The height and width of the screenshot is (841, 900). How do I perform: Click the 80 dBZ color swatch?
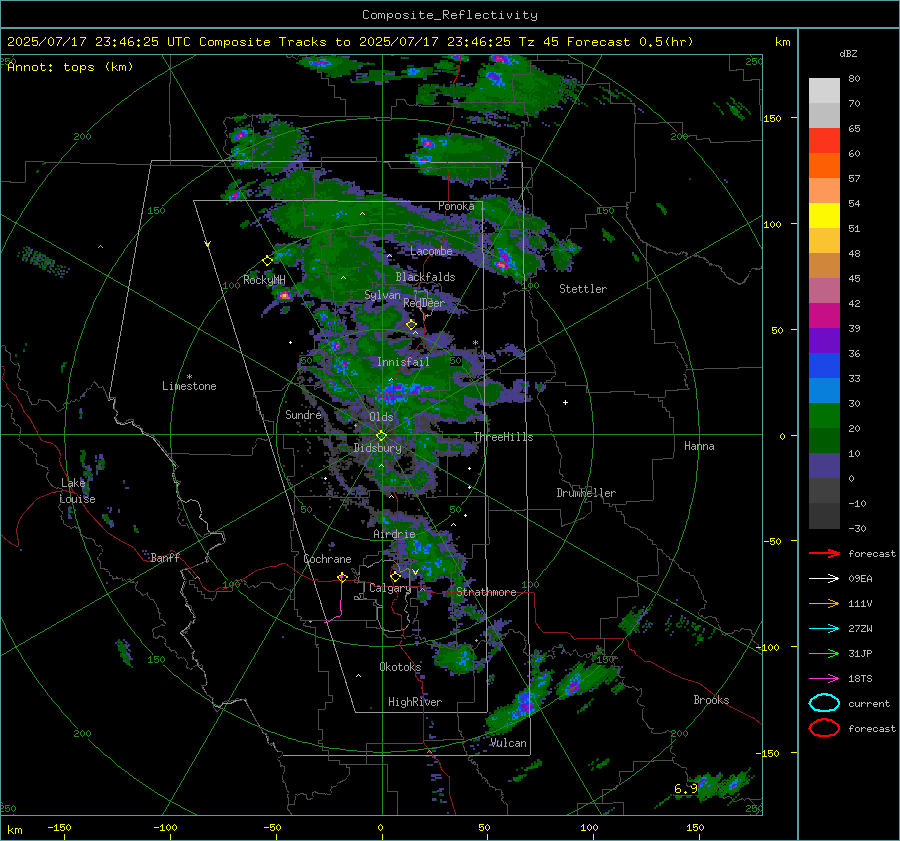[824, 90]
